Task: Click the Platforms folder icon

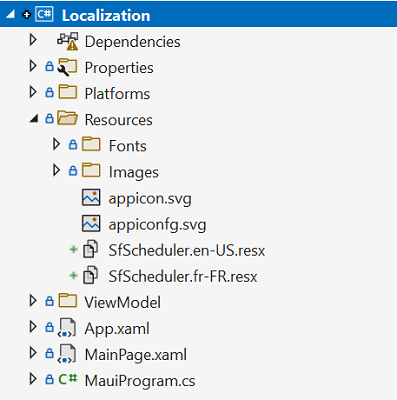Action: 68,92
